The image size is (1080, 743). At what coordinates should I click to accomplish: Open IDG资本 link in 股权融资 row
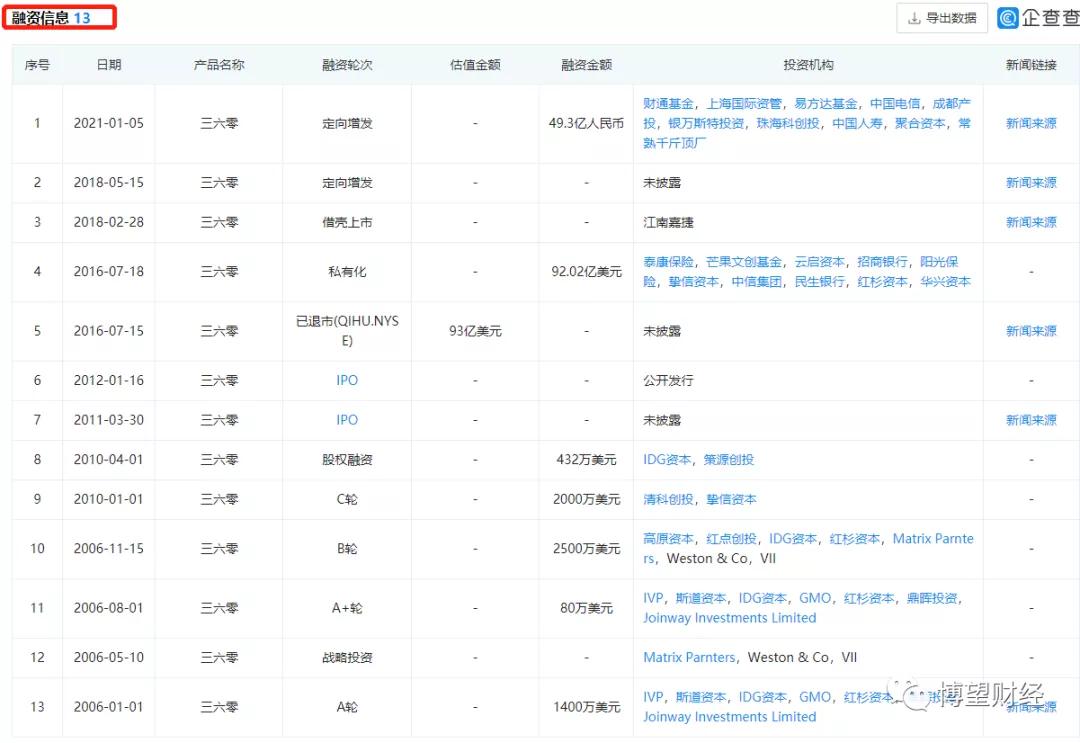(667, 459)
